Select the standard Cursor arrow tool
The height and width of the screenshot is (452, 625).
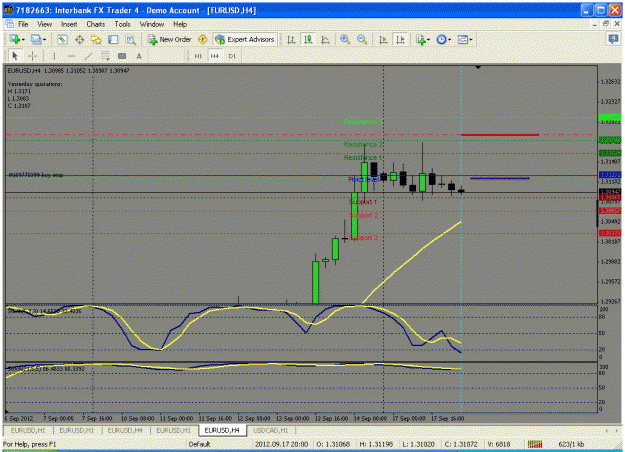tap(15, 56)
